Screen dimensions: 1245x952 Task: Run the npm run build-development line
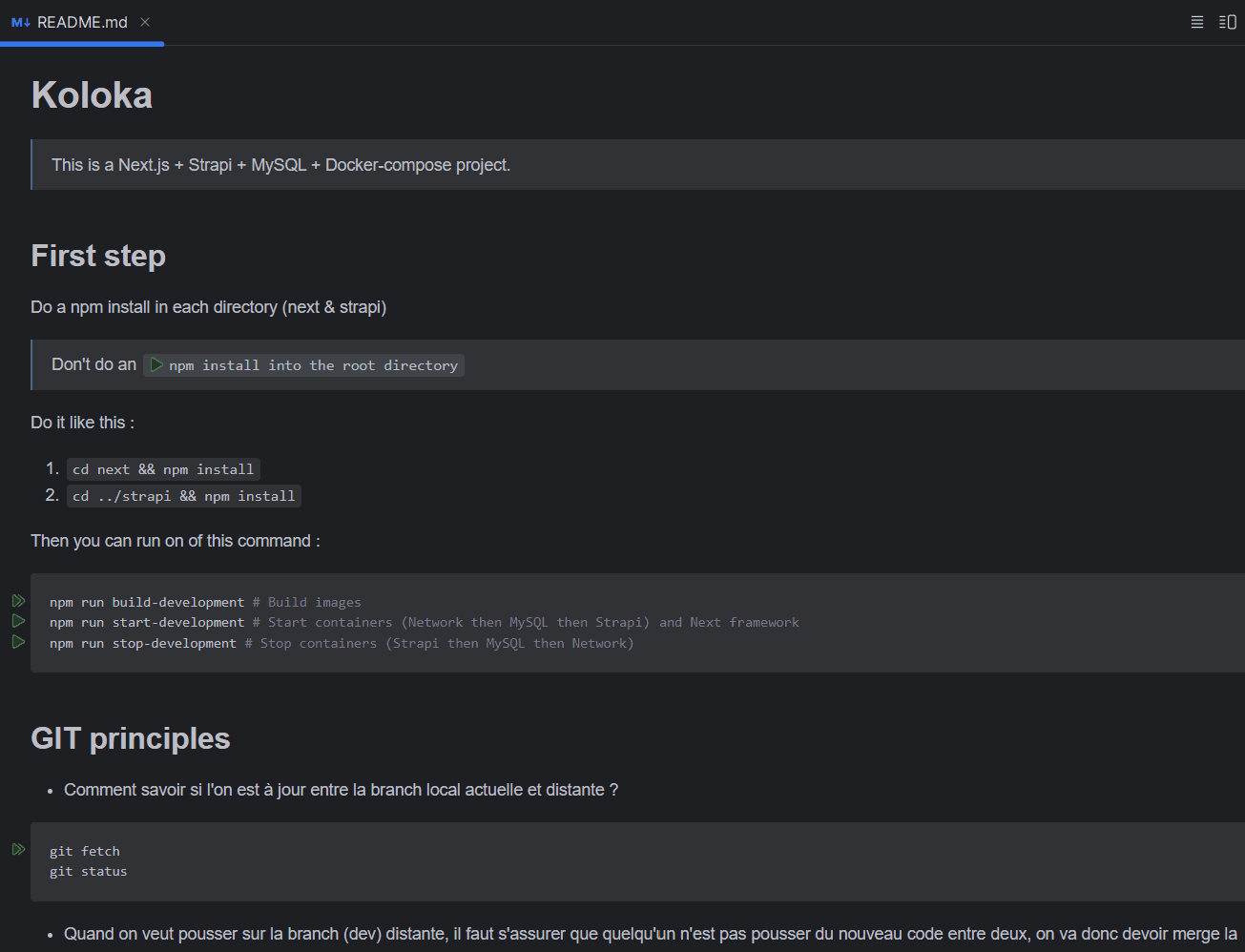pyautogui.click(x=18, y=601)
